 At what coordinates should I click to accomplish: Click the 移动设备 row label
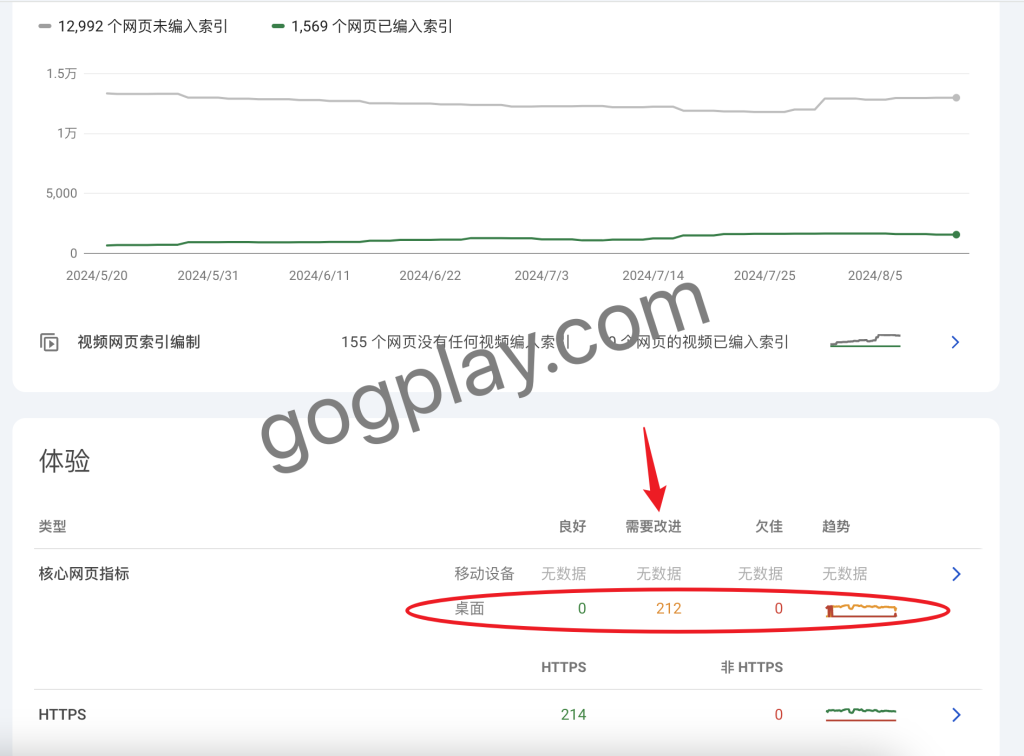click(485, 574)
